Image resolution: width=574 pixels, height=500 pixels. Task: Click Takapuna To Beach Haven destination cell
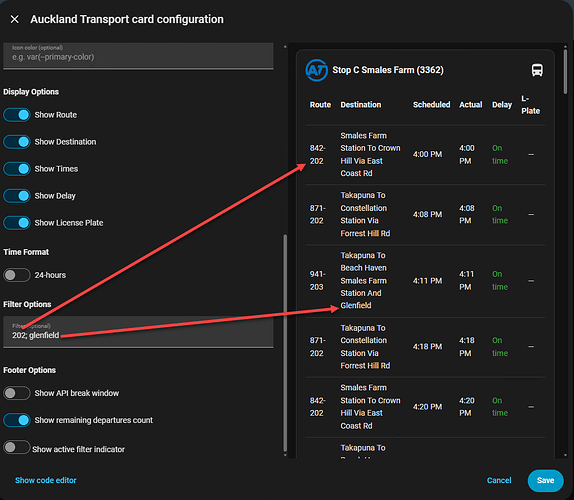point(364,280)
